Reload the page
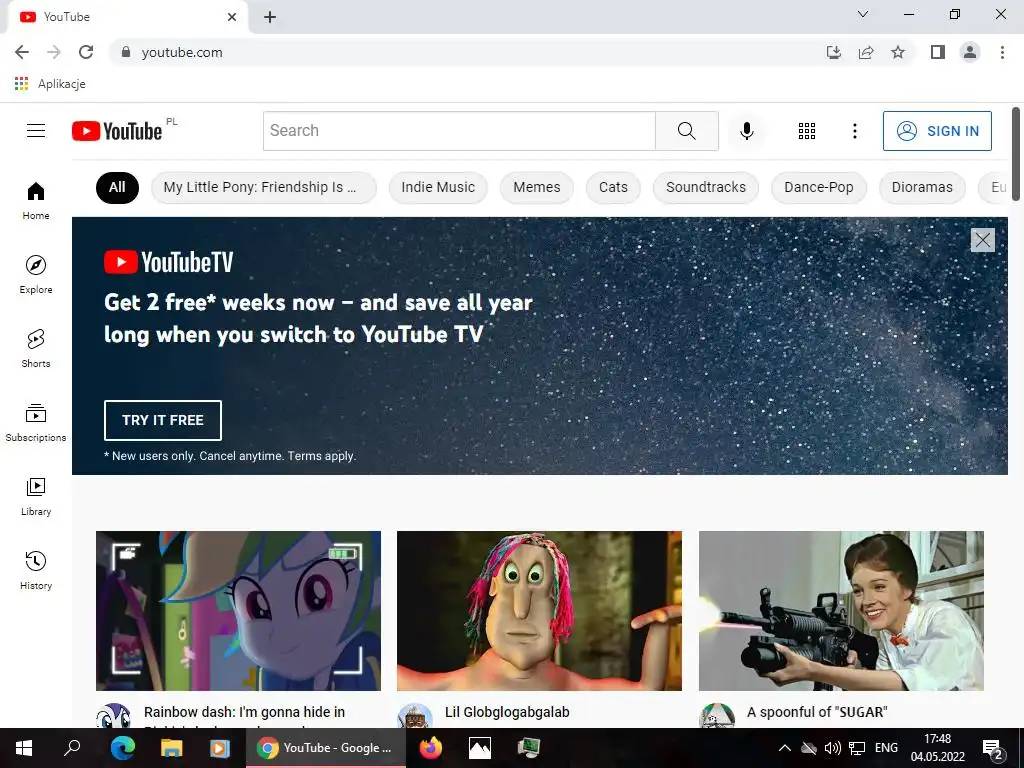This screenshot has width=1024, height=768. click(86, 52)
